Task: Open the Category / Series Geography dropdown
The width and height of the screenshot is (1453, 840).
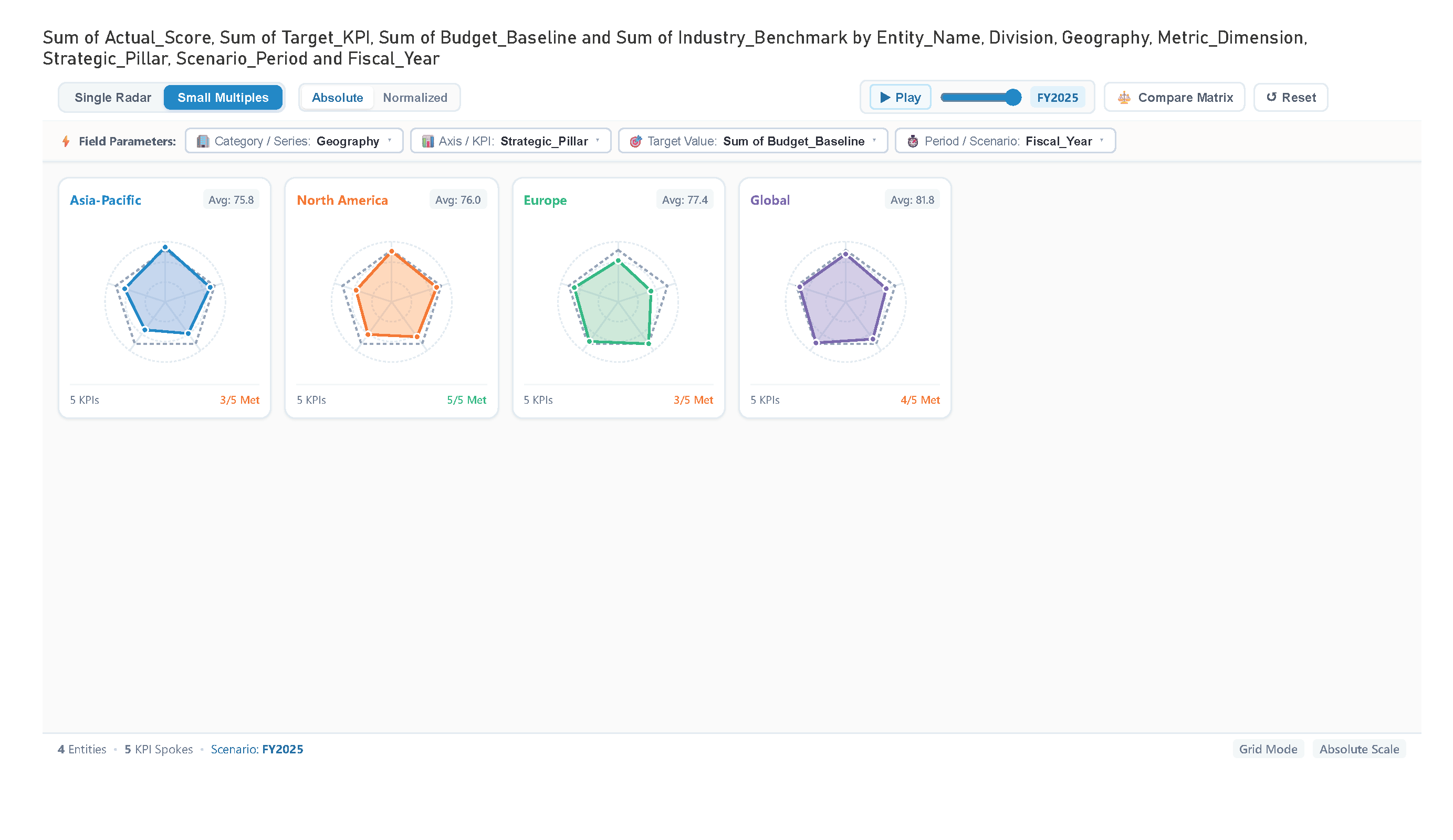Action: pyautogui.click(x=294, y=141)
